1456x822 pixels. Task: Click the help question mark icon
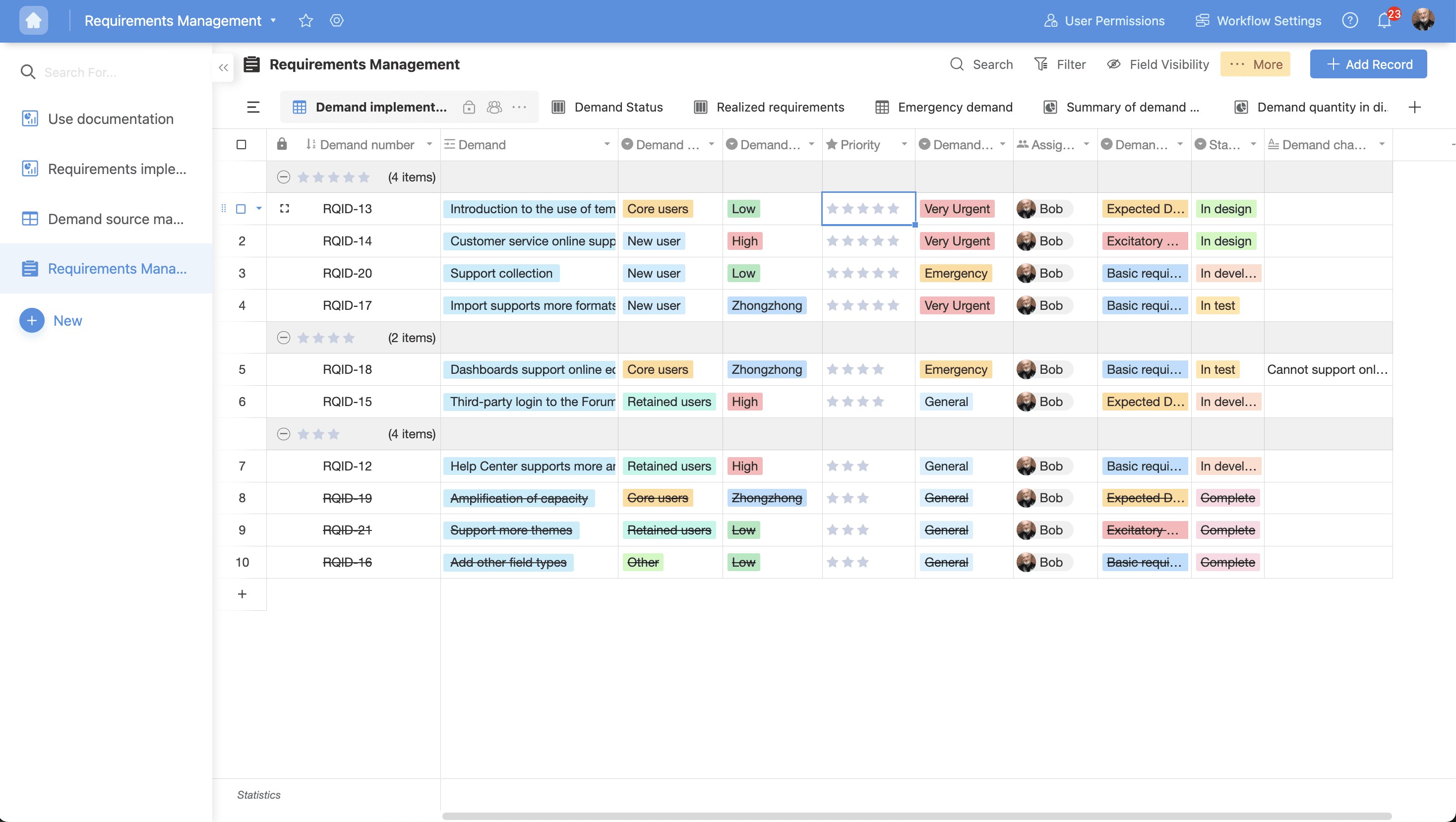1350,20
